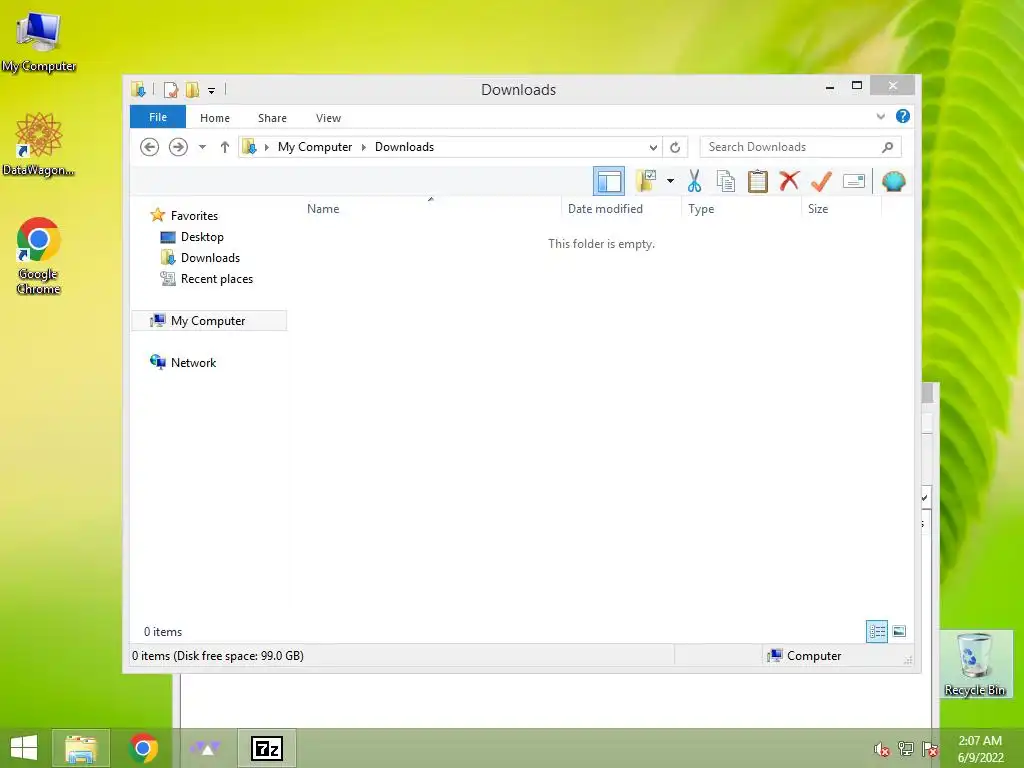Click the taskbar clock showing 2:07 AM
Image resolution: width=1024 pixels, height=768 pixels.
click(x=980, y=749)
